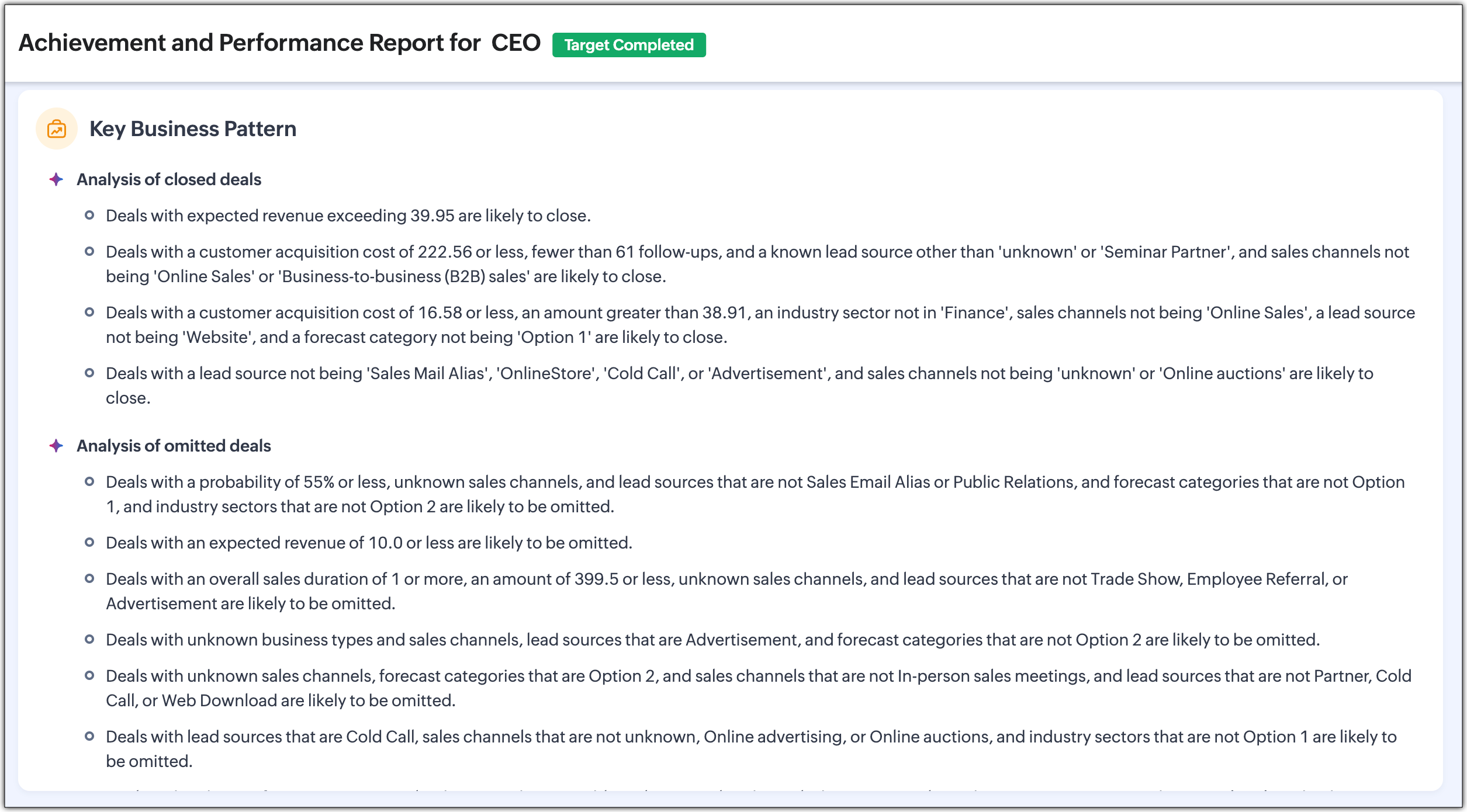The width and height of the screenshot is (1467, 812).
Task: Click the Key Business Pattern briefcase icon
Action: pyautogui.click(x=57, y=129)
